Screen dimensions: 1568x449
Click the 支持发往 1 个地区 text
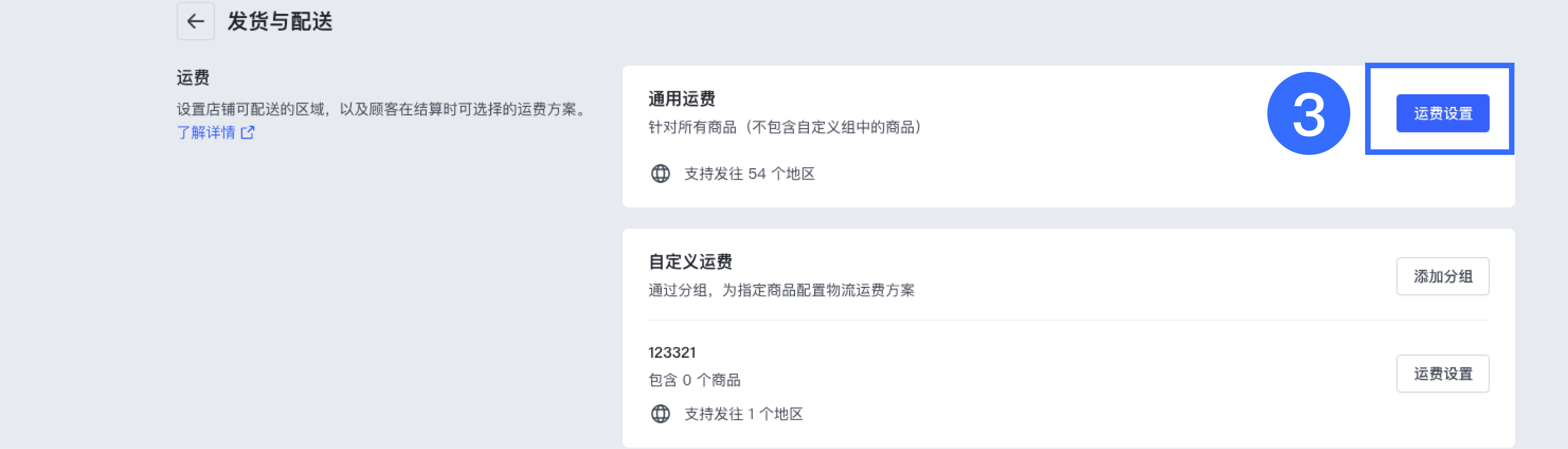pyautogui.click(x=743, y=414)
